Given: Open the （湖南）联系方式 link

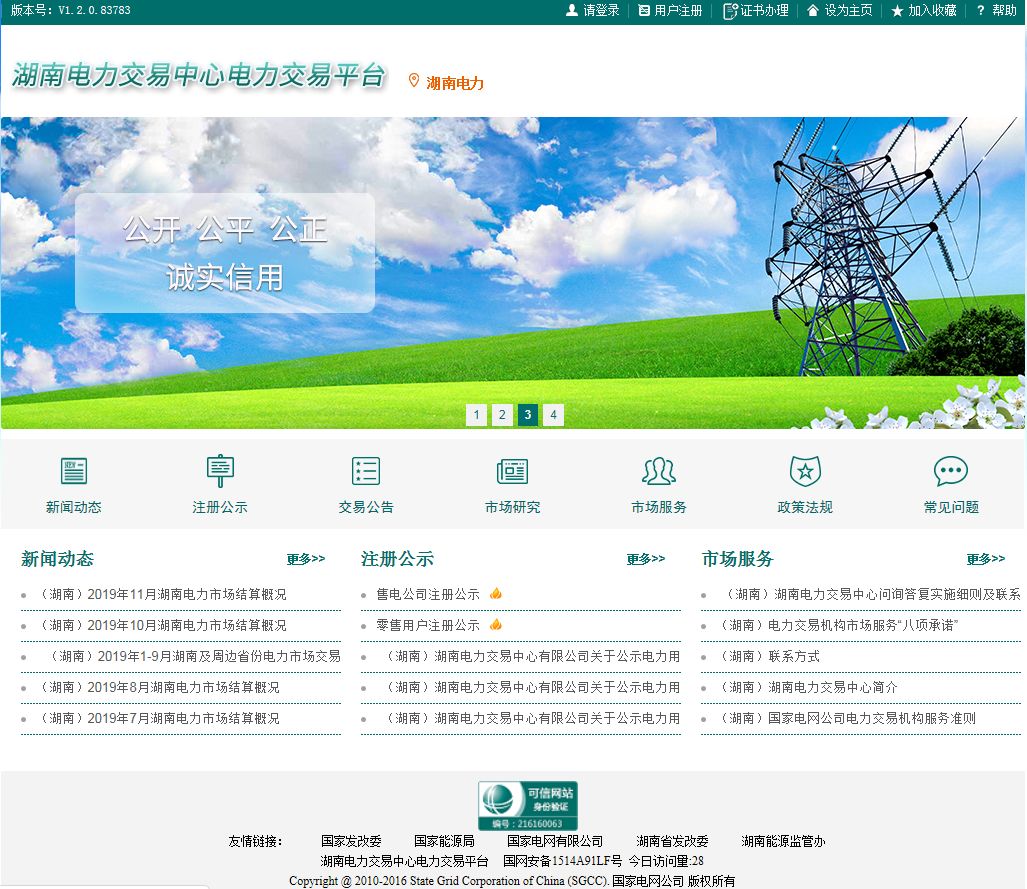Looking at the screenshot, I should coord(769,656).
